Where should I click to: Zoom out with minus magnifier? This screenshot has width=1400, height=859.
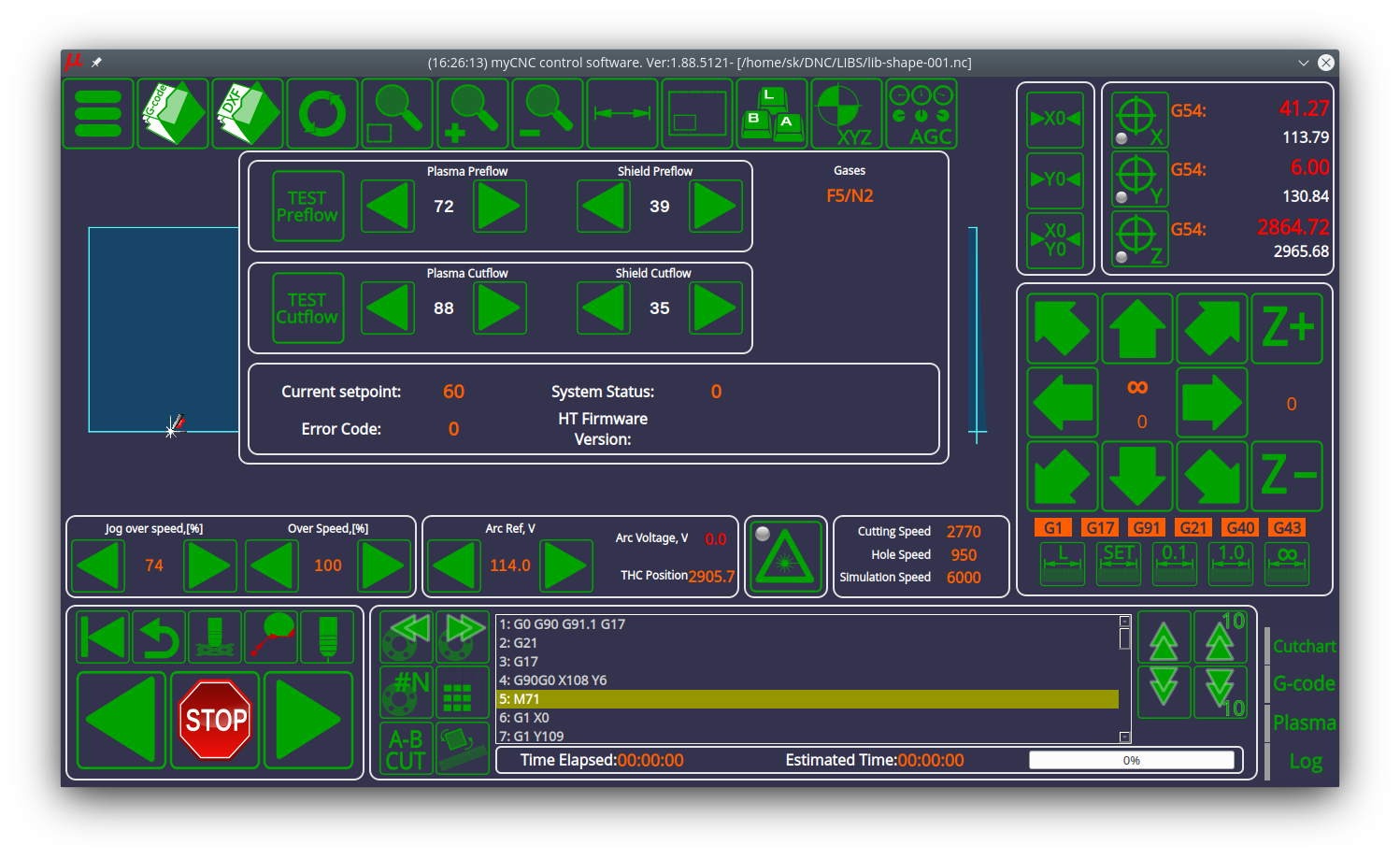coord(548,114)
